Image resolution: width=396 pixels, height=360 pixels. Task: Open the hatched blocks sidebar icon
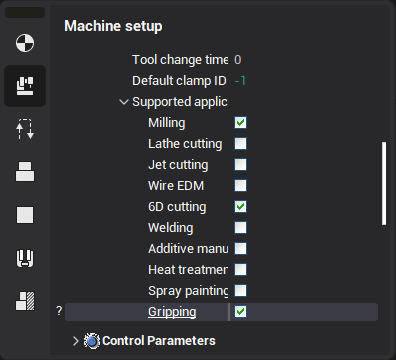click(x=25, y=301)
